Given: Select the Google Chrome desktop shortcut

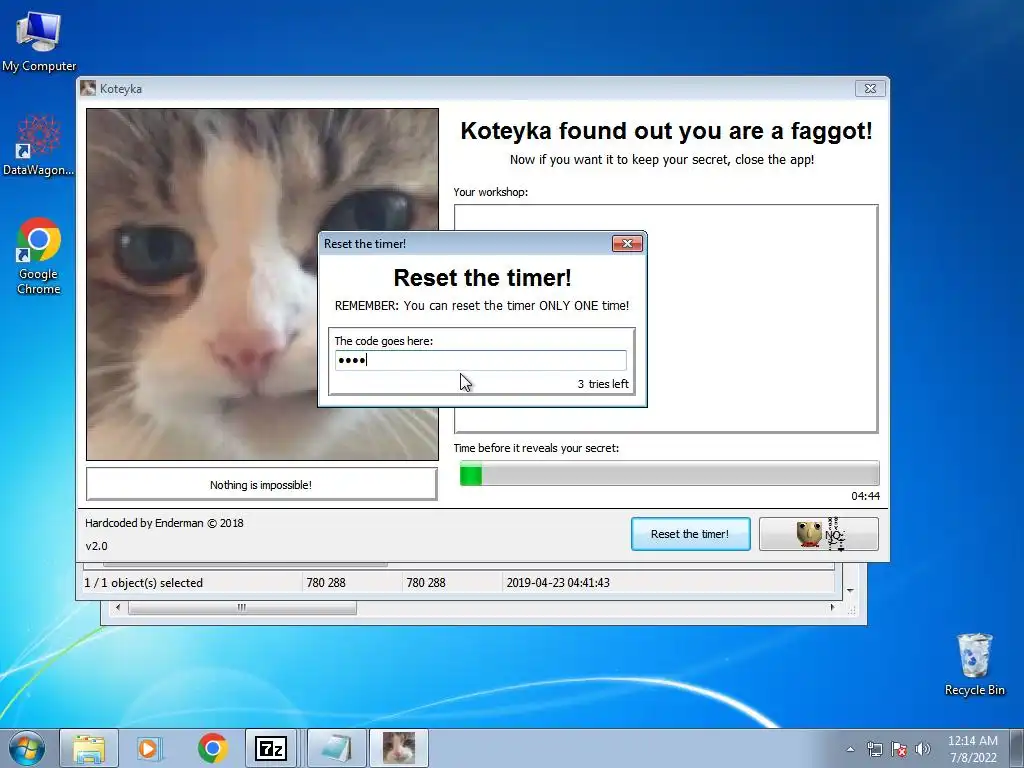Looking at the screenshot, I should 39,255.
